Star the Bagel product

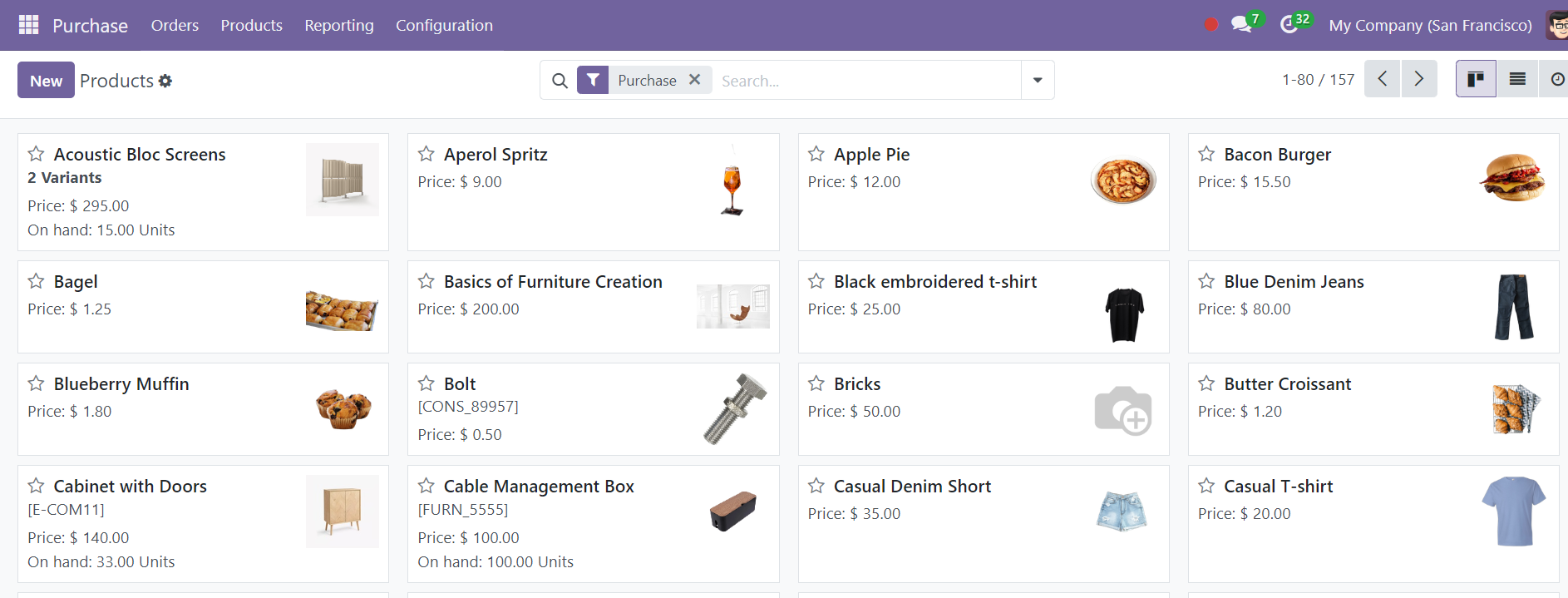[36, 281]
